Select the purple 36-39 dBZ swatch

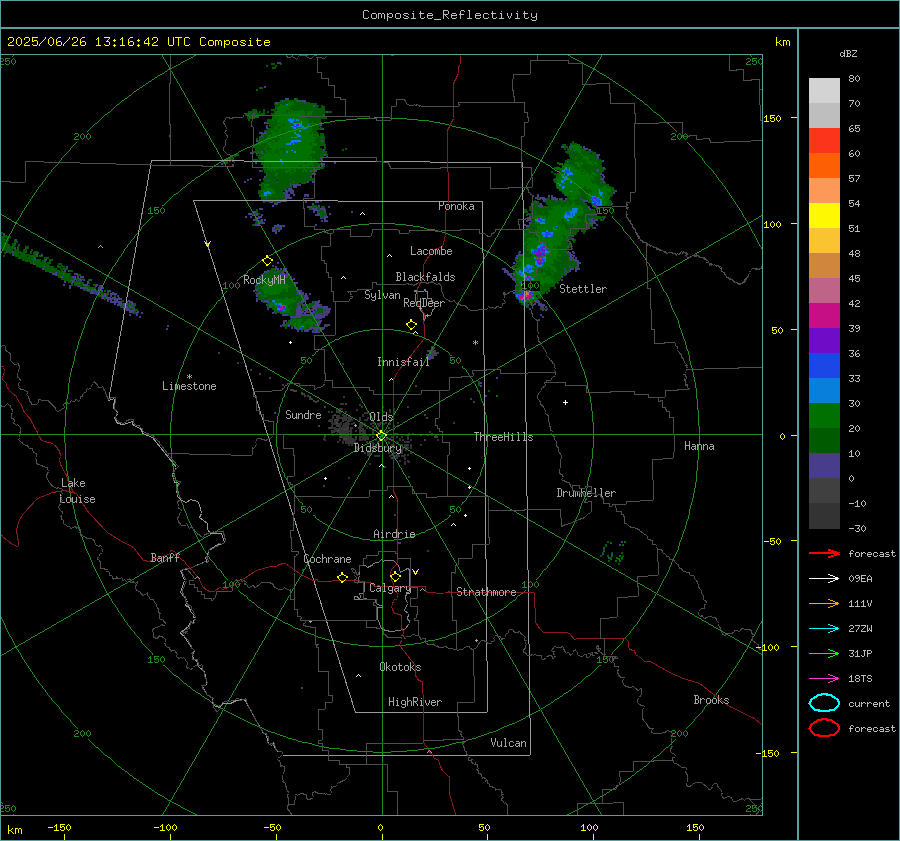[x=824, y=340]
